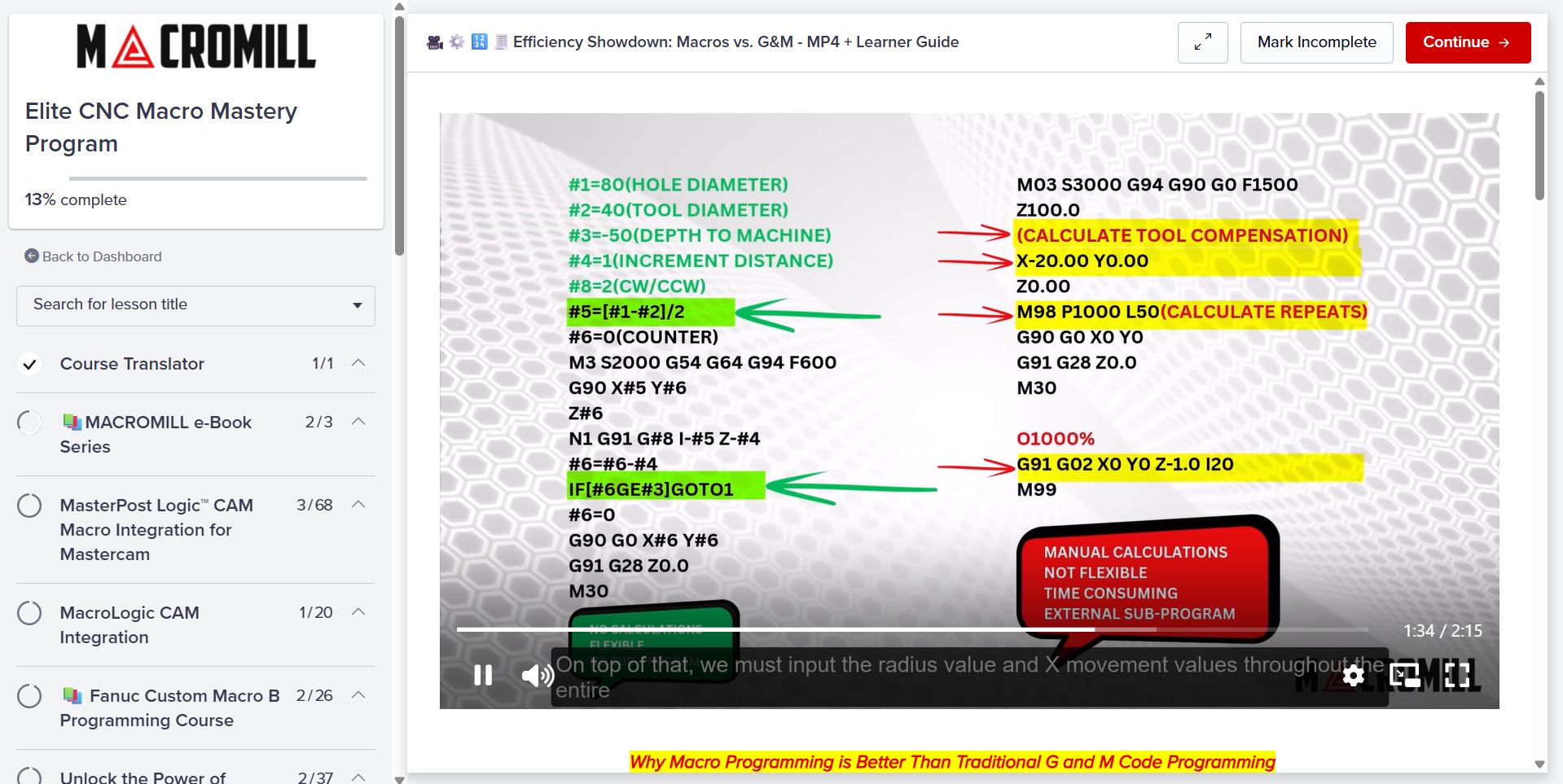Click the Efficiency Showdown lesson title text
Screen dimensions: 1563x784
[735, 42]
